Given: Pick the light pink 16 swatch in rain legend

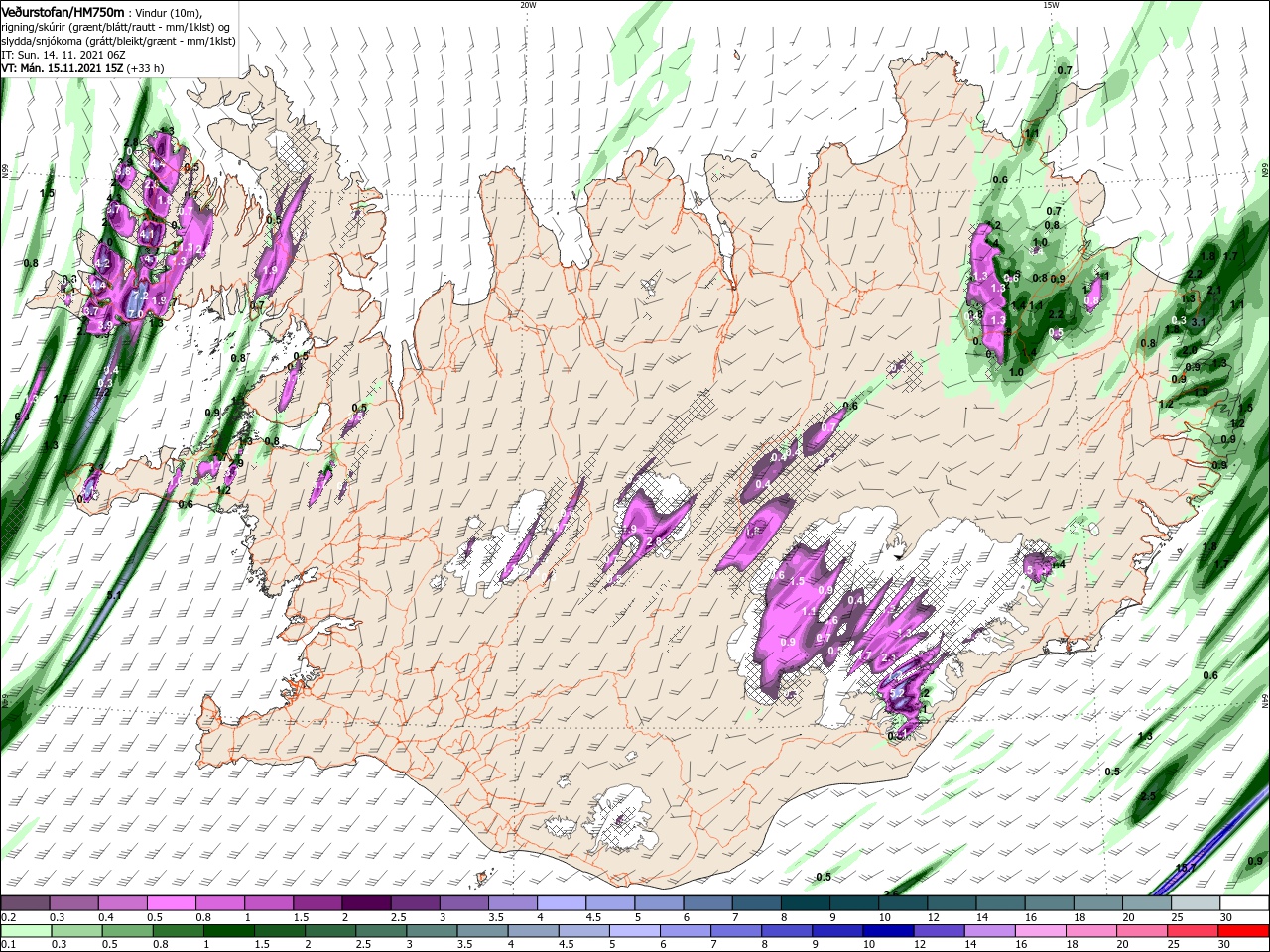Looking at the screenshot, I should point(1041,931).
